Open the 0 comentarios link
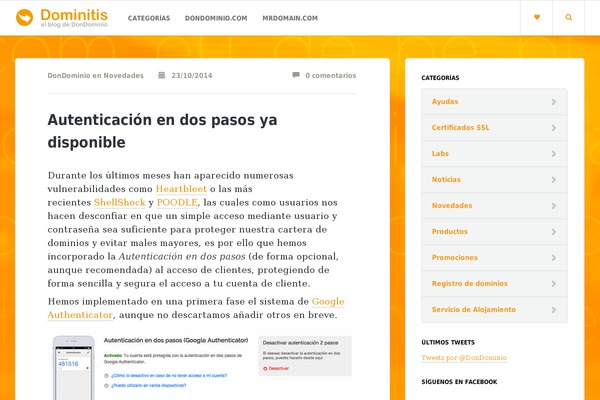Image resolution: width=600 pixels, height=400 pixels. click(x=331, y=75)
